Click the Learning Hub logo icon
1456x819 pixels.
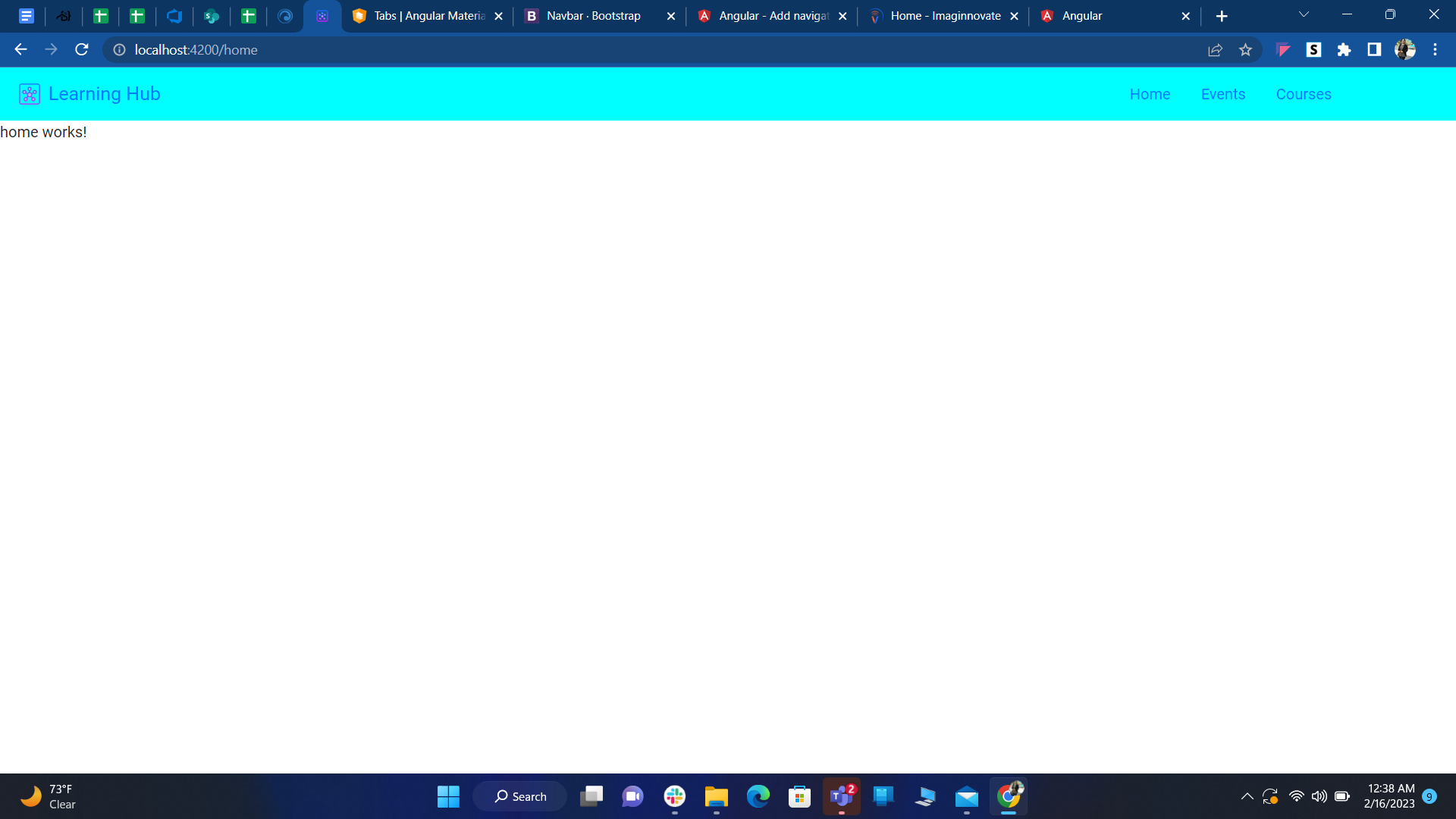[x=29, y=94]
